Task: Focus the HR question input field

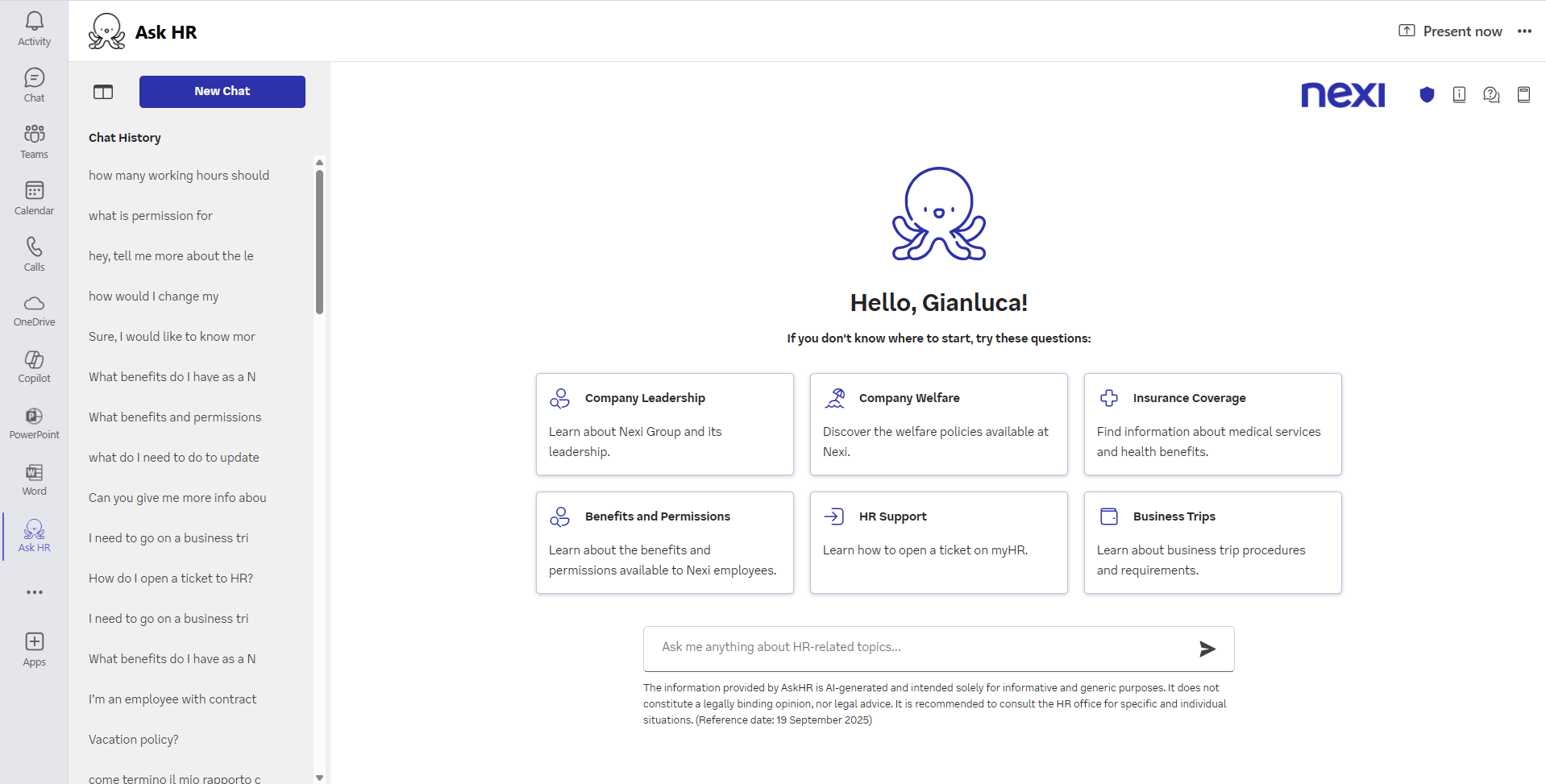Action: 919,648
